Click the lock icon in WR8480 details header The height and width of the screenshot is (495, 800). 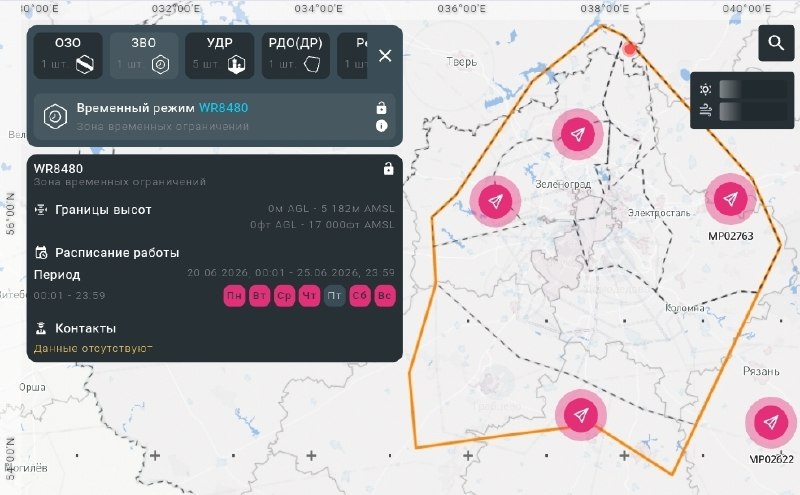tap(388, 168)
